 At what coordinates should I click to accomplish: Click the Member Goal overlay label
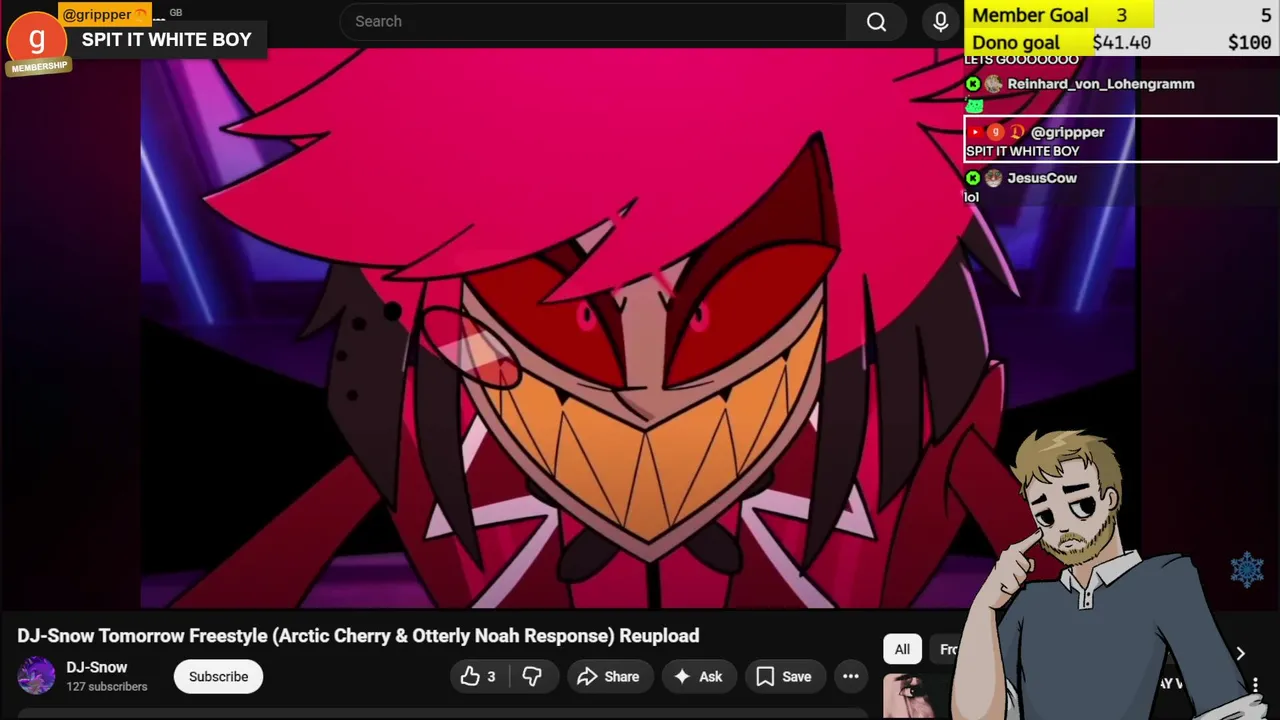pos(1030,15)
